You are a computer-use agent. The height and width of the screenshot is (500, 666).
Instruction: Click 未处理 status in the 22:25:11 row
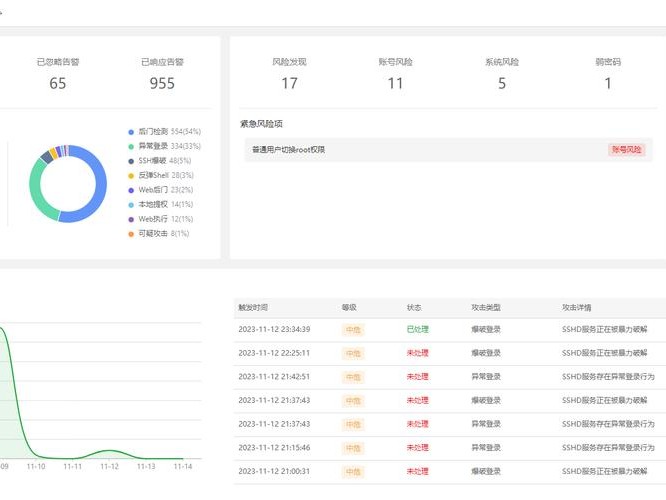pos(418,353)
